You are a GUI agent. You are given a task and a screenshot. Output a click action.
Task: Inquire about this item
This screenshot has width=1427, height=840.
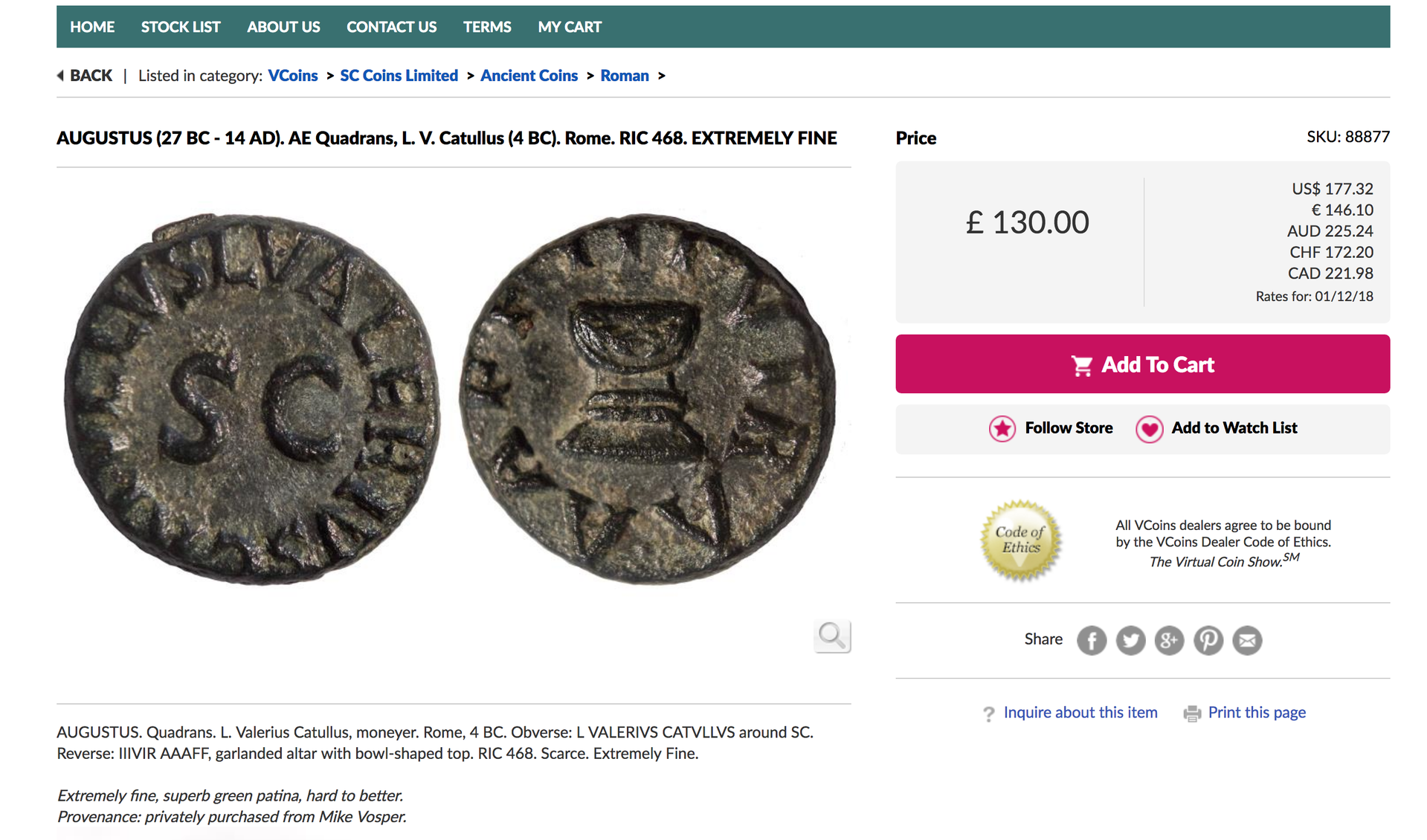pyautogui.click(x=1080, y=713)
